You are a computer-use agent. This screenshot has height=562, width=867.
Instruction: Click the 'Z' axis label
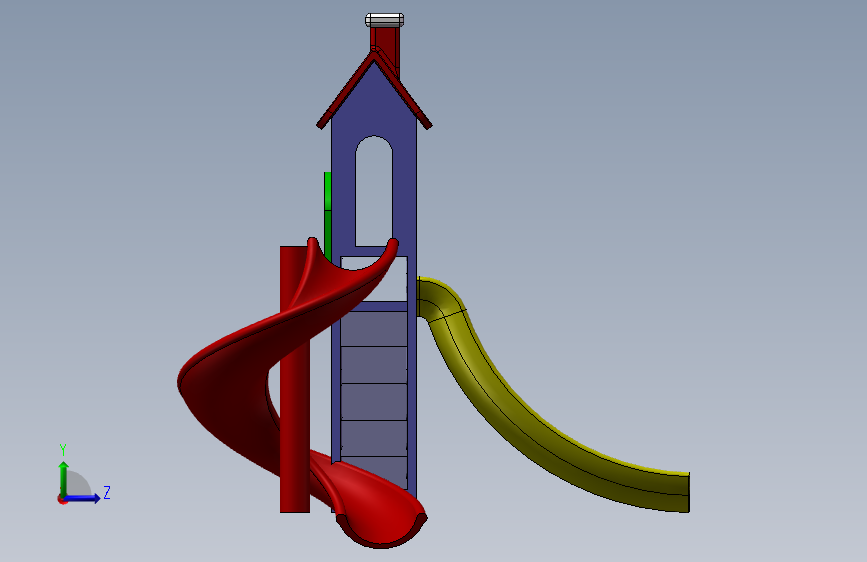pos(107,492)
